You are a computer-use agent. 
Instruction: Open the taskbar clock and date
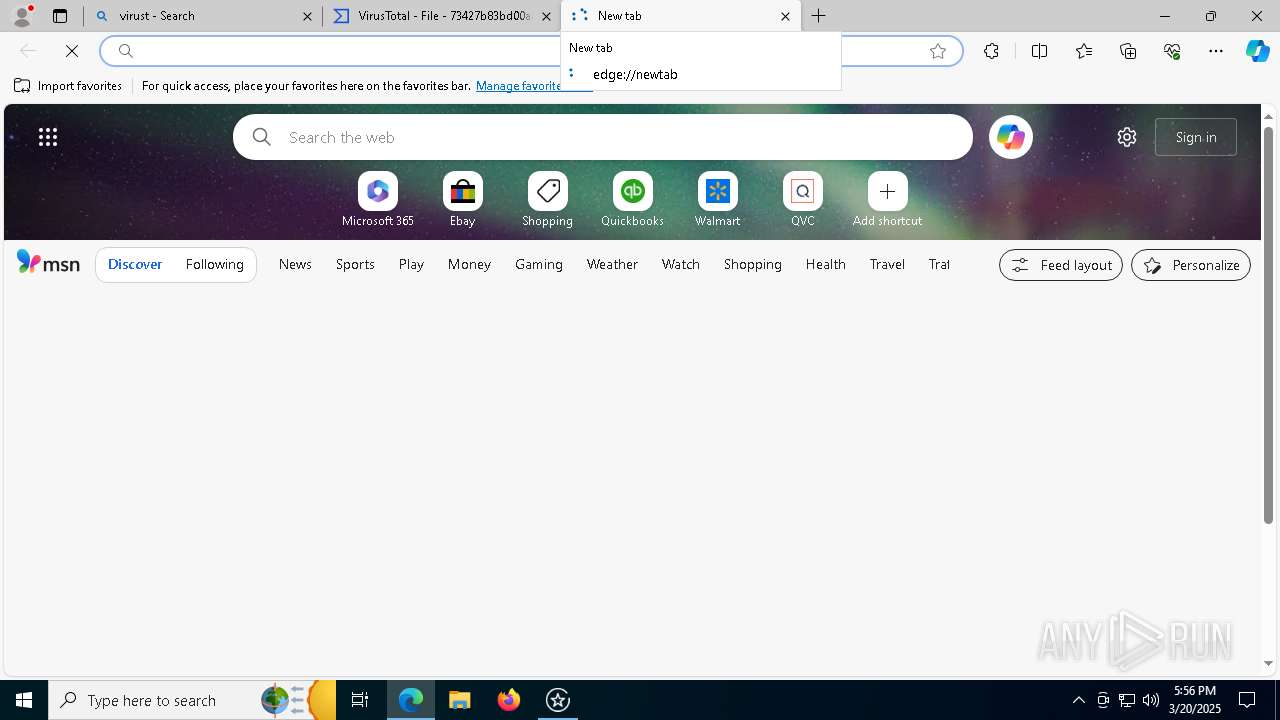[1196, 700]
